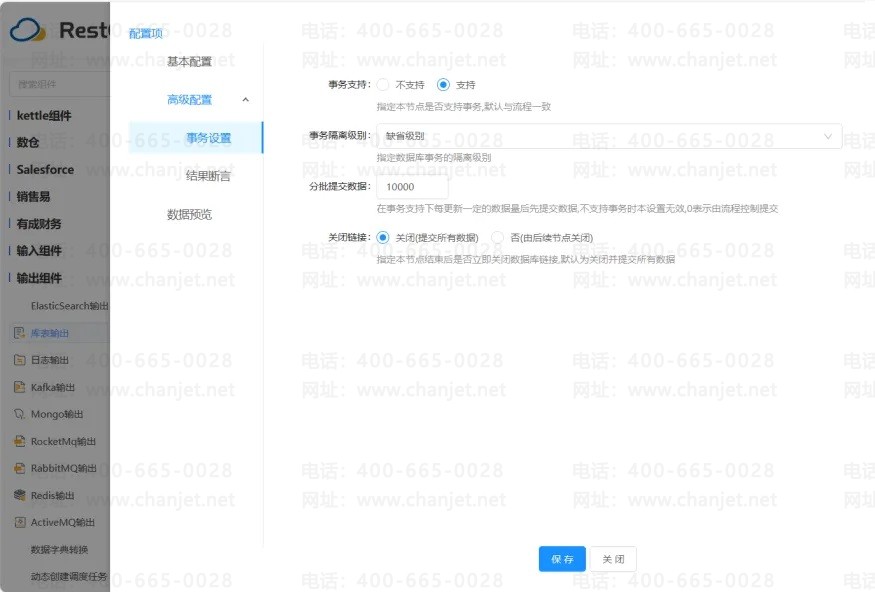Click the 日志输出 item icon
Image resolution: width=875 pixels, height=592 pixels.
coord(20,360)
